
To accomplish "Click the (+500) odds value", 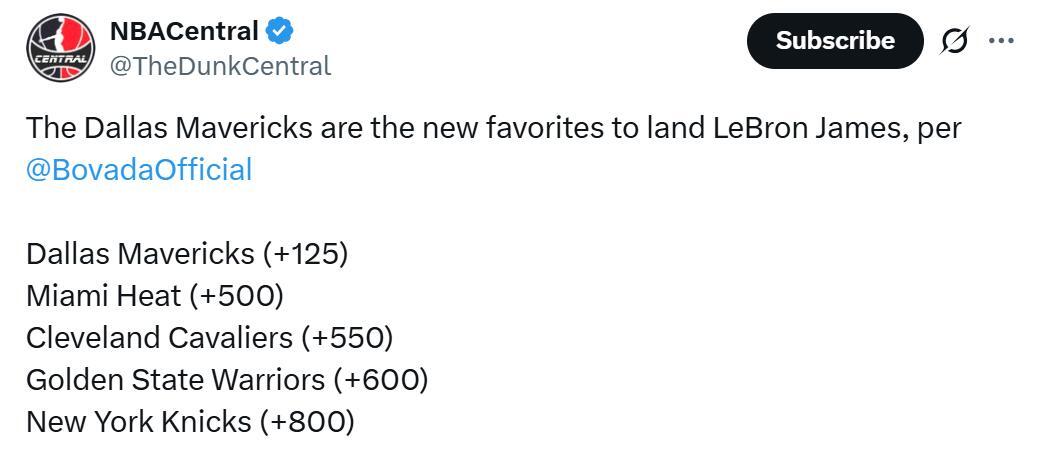I will tap(241, 295).
